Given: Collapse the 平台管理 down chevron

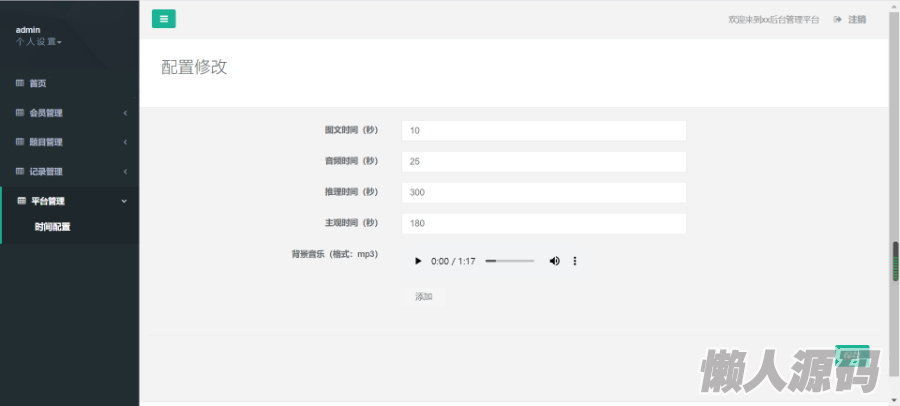Looking at the screenshot, I should pos(125,201).
